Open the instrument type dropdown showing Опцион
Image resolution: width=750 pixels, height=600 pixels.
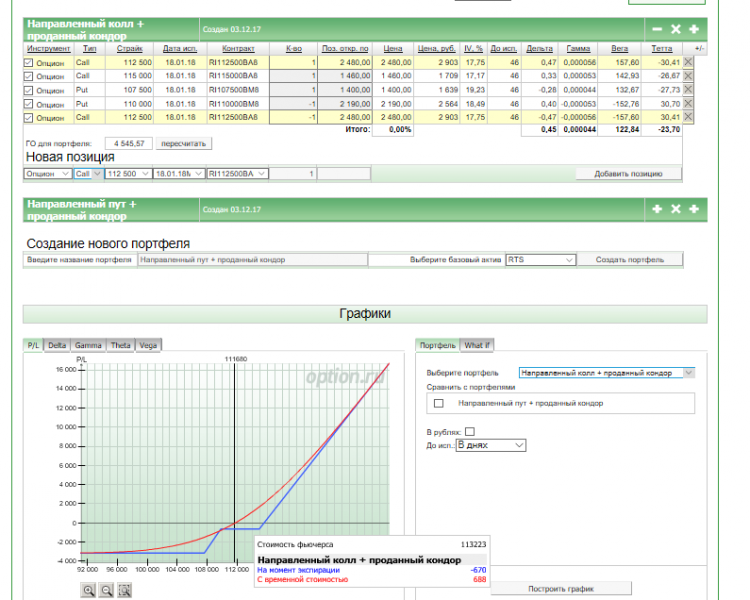[48, 174]
